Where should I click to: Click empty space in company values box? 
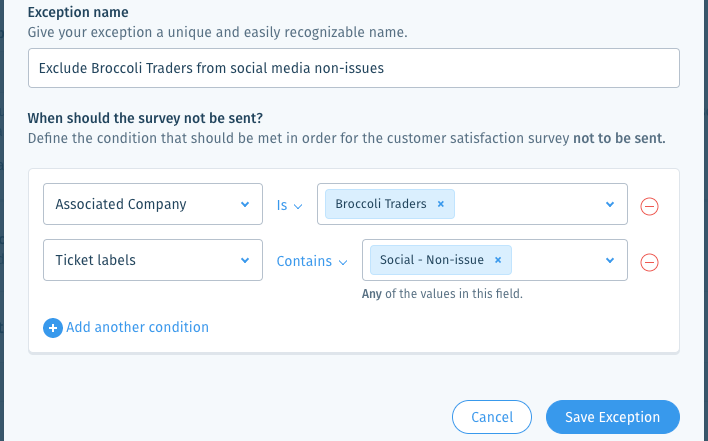(528, 204)
